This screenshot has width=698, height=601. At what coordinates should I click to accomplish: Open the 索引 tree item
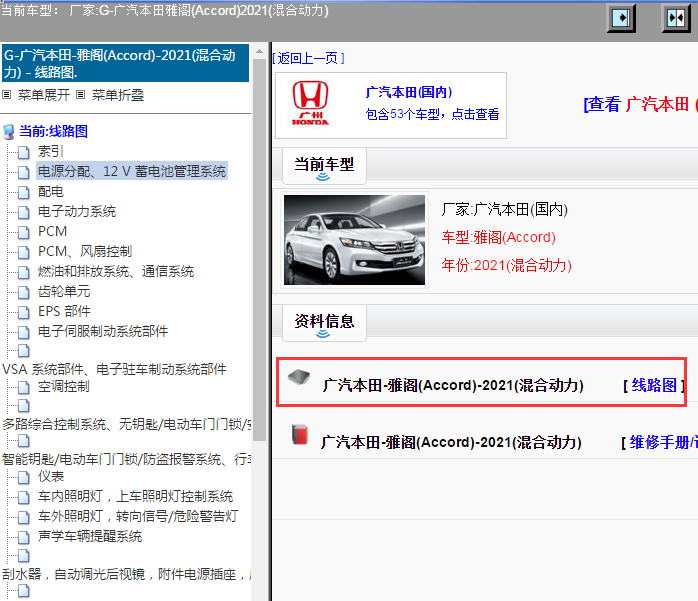pyautogui.click(x=51, y=151)
